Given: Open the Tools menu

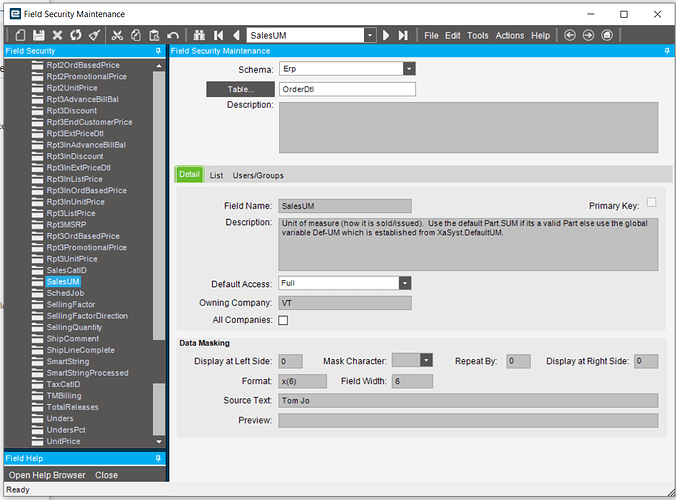Looking at the screenshot, I should click(x=478, y=35).
